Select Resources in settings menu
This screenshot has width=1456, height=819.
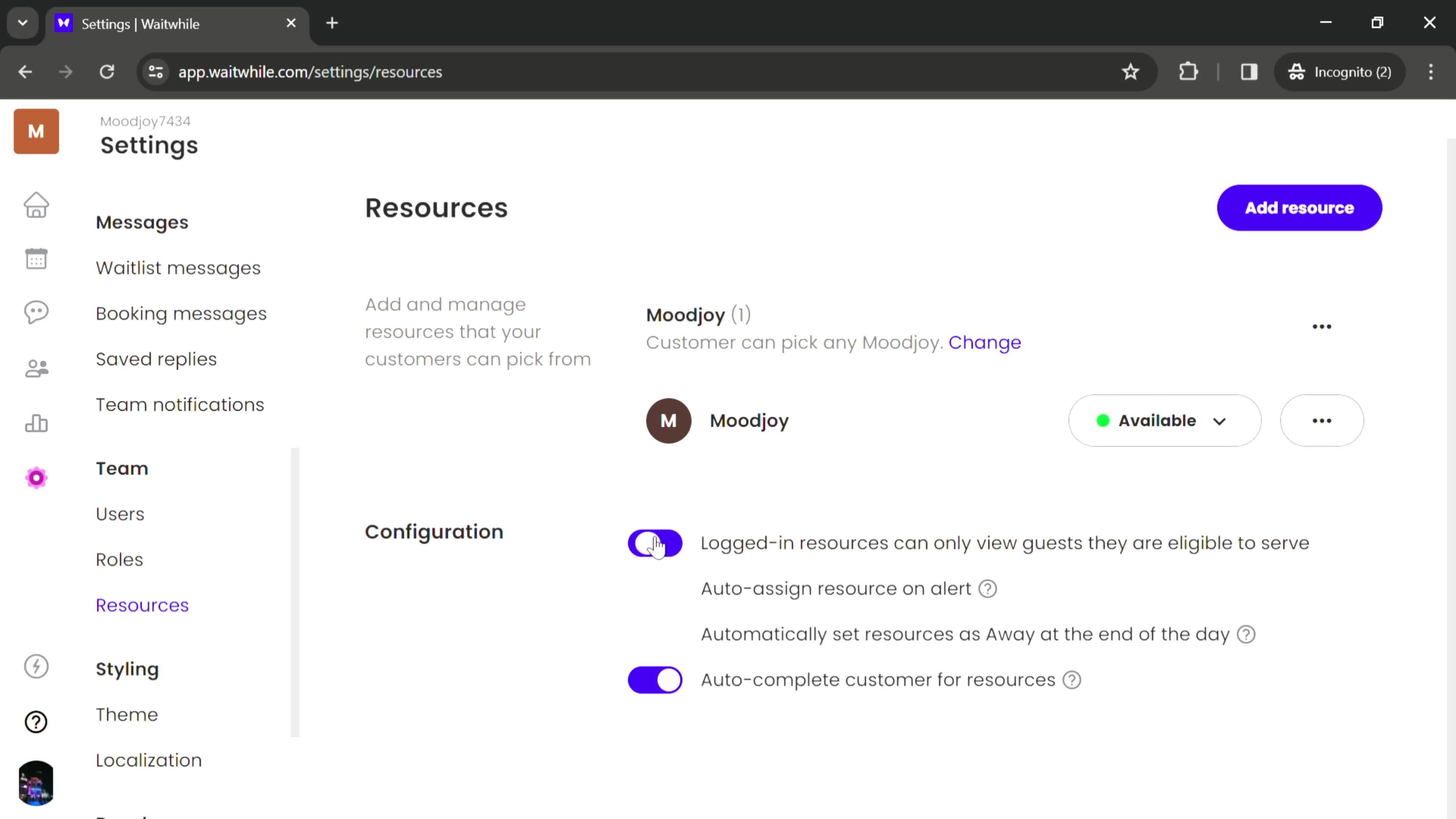coord(142,606)
